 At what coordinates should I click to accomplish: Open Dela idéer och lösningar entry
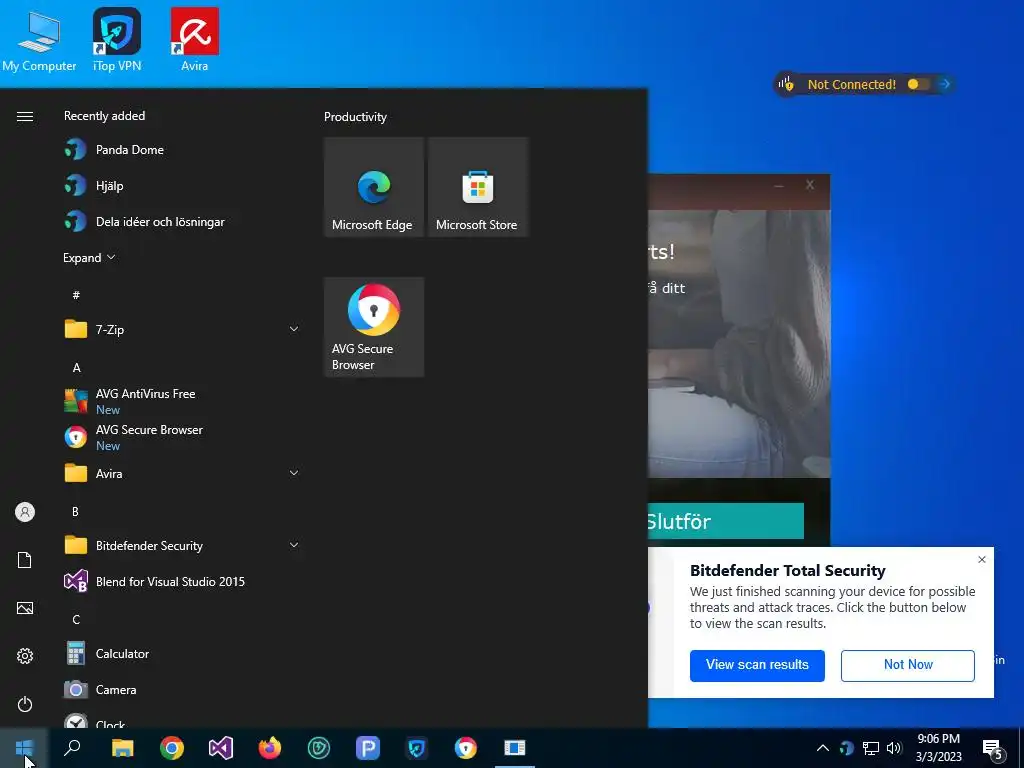tap(182, 221)
